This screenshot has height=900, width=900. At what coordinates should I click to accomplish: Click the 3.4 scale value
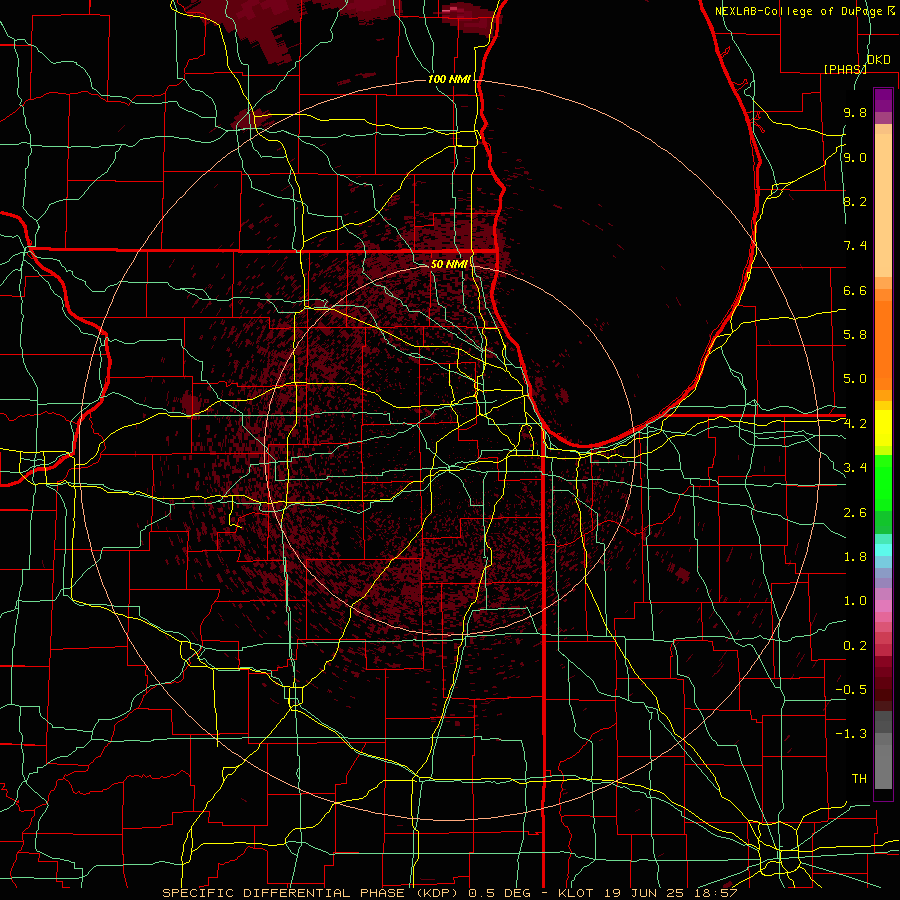pos(855,468)
